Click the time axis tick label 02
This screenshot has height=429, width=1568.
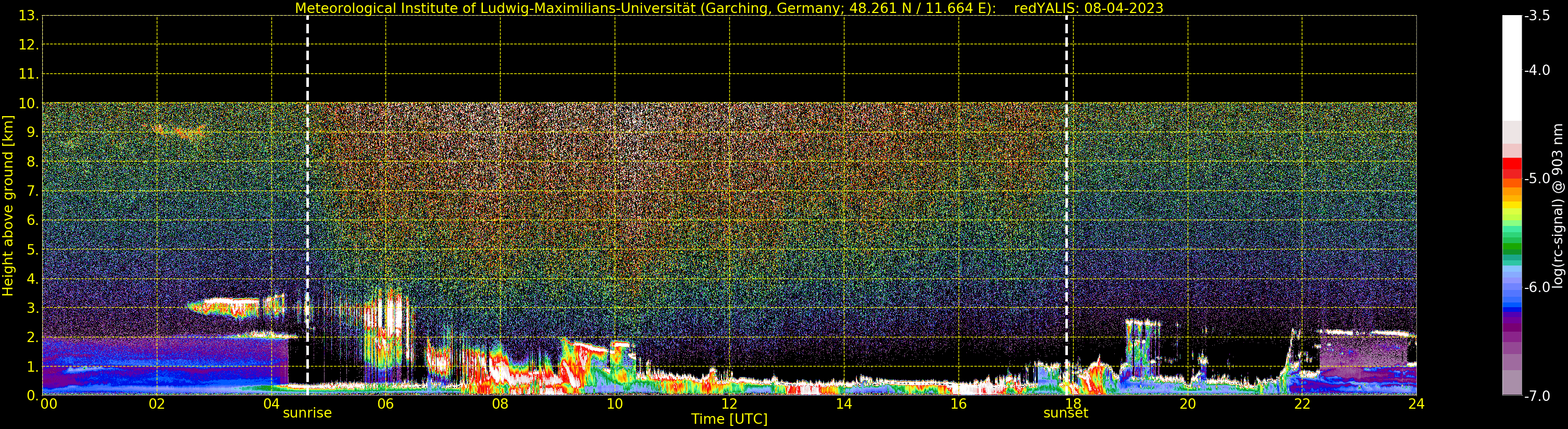pyautogui.click(x=157, y=403)
